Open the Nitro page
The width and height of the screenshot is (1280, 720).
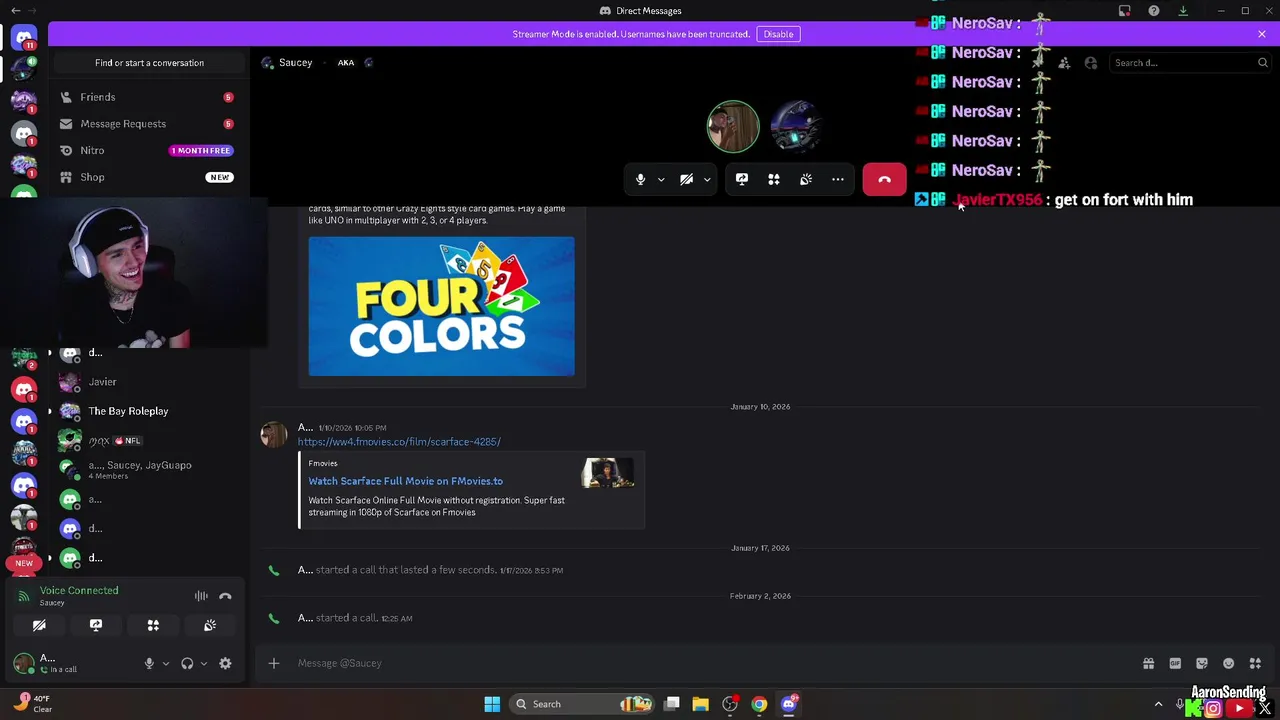pos(148,150)
